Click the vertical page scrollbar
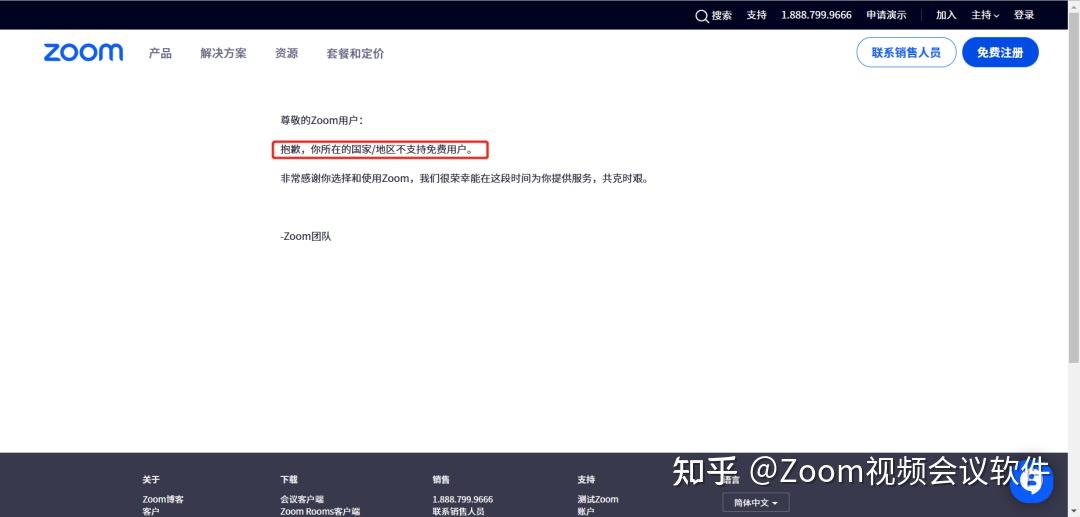Image resolution: width=1080 pixels, height=517 pixels. pyautogui.click(x=1074, y=186)
